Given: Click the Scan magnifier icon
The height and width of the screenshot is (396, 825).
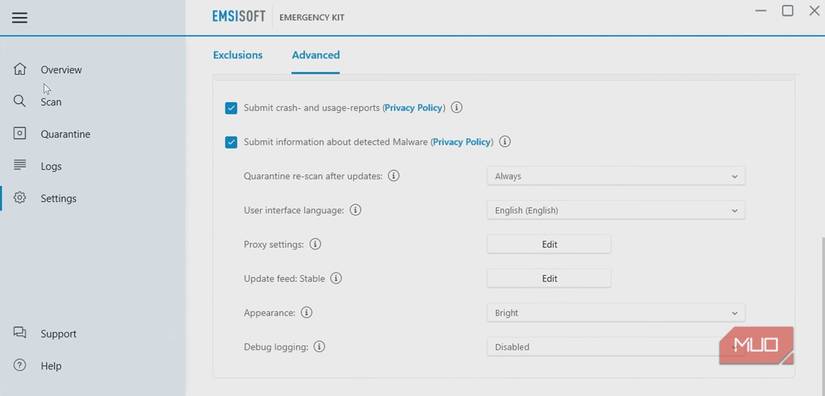Looking at the screenshot, I should click(19, 101).
